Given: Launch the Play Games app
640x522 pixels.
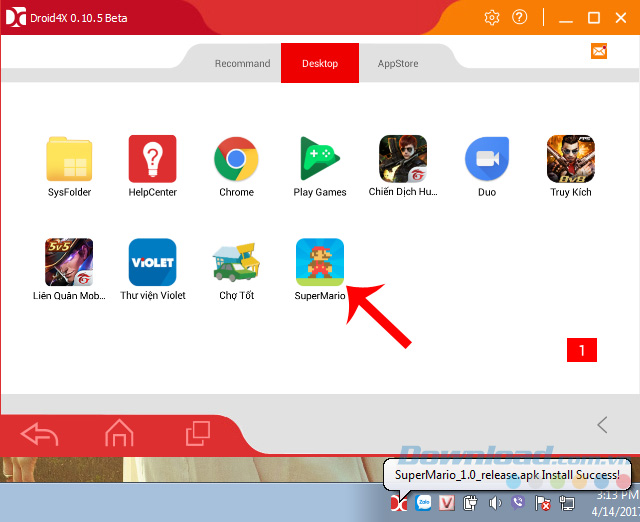Looking at the screenshot, I should tap(320, 159).
